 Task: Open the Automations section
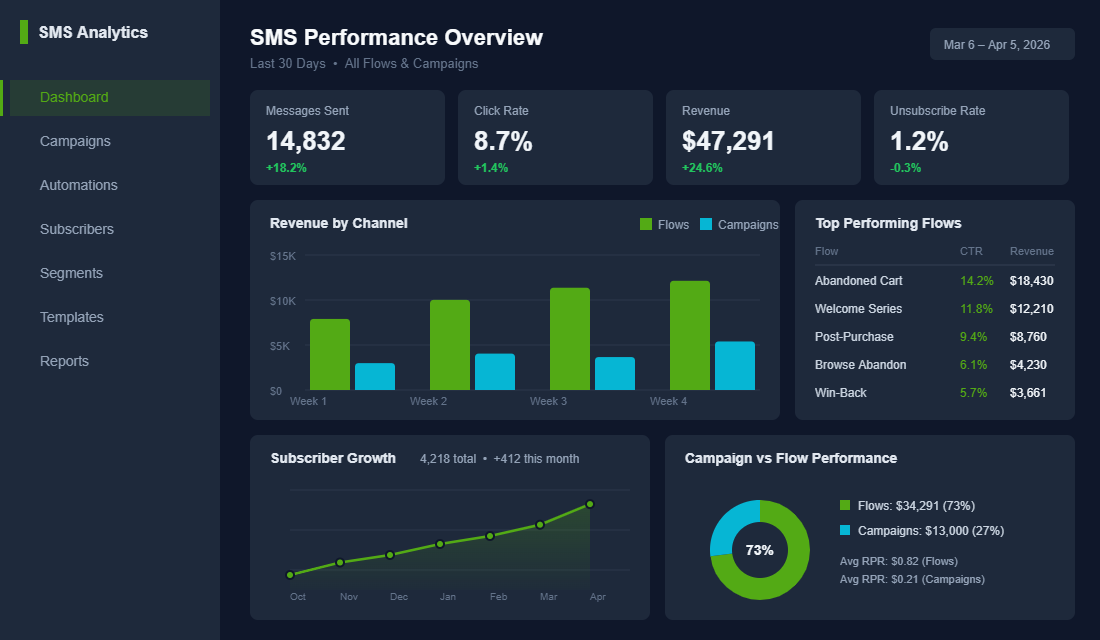(79, 185)
